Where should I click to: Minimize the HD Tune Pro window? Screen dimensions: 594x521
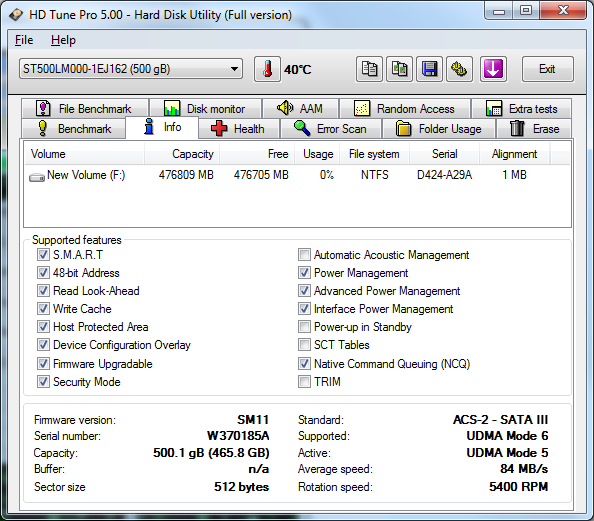(x=499, y=11)
